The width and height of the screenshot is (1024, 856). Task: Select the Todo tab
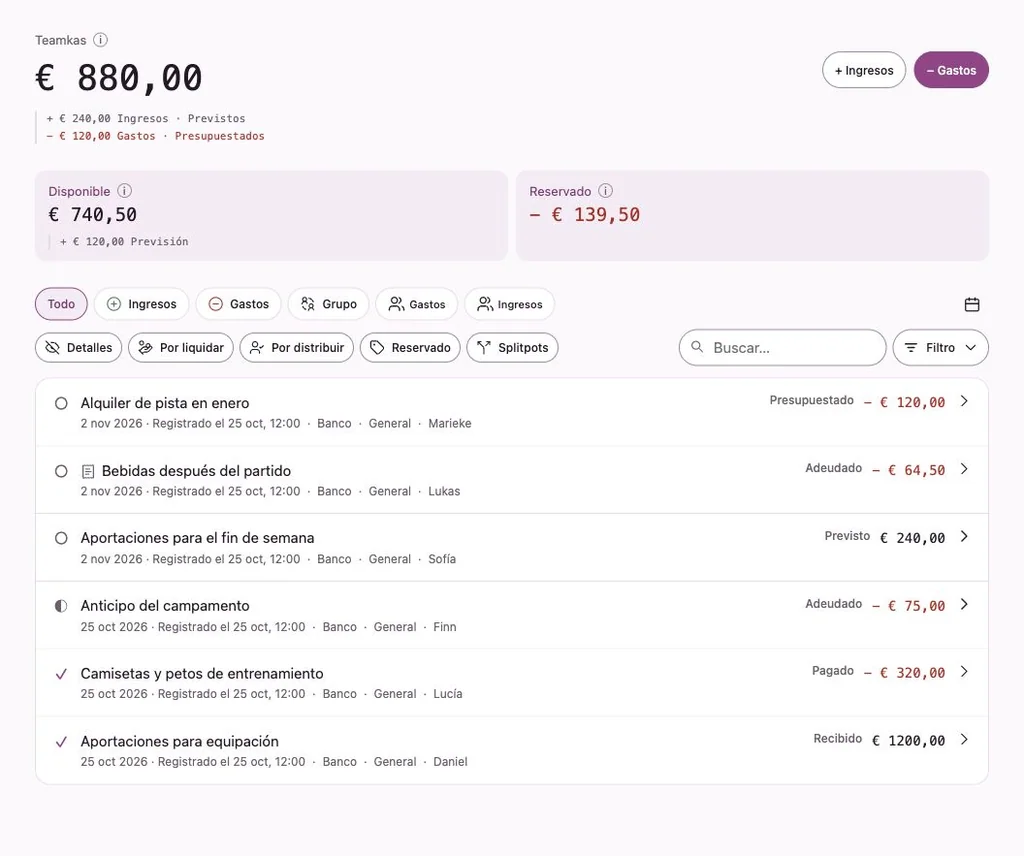tap(61, 304)
